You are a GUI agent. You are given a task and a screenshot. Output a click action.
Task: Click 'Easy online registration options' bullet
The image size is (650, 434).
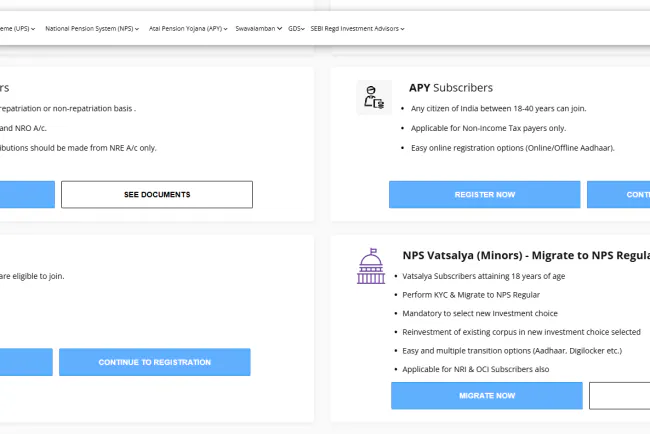(513, 148)
